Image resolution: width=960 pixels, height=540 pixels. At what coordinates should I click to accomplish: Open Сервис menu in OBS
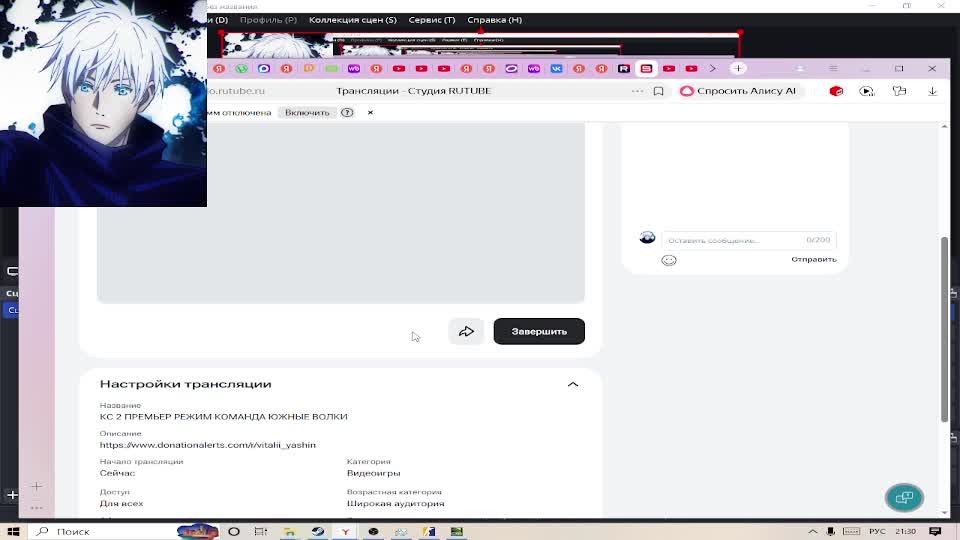tap(432, 20)
